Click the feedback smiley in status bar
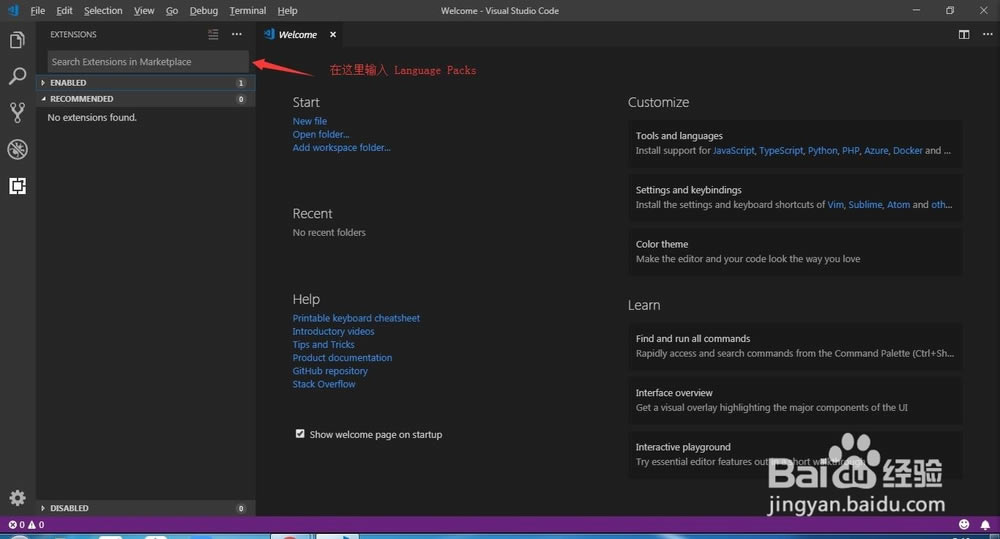The width and height of the screenshot is (1000, 539). [964, 524]
